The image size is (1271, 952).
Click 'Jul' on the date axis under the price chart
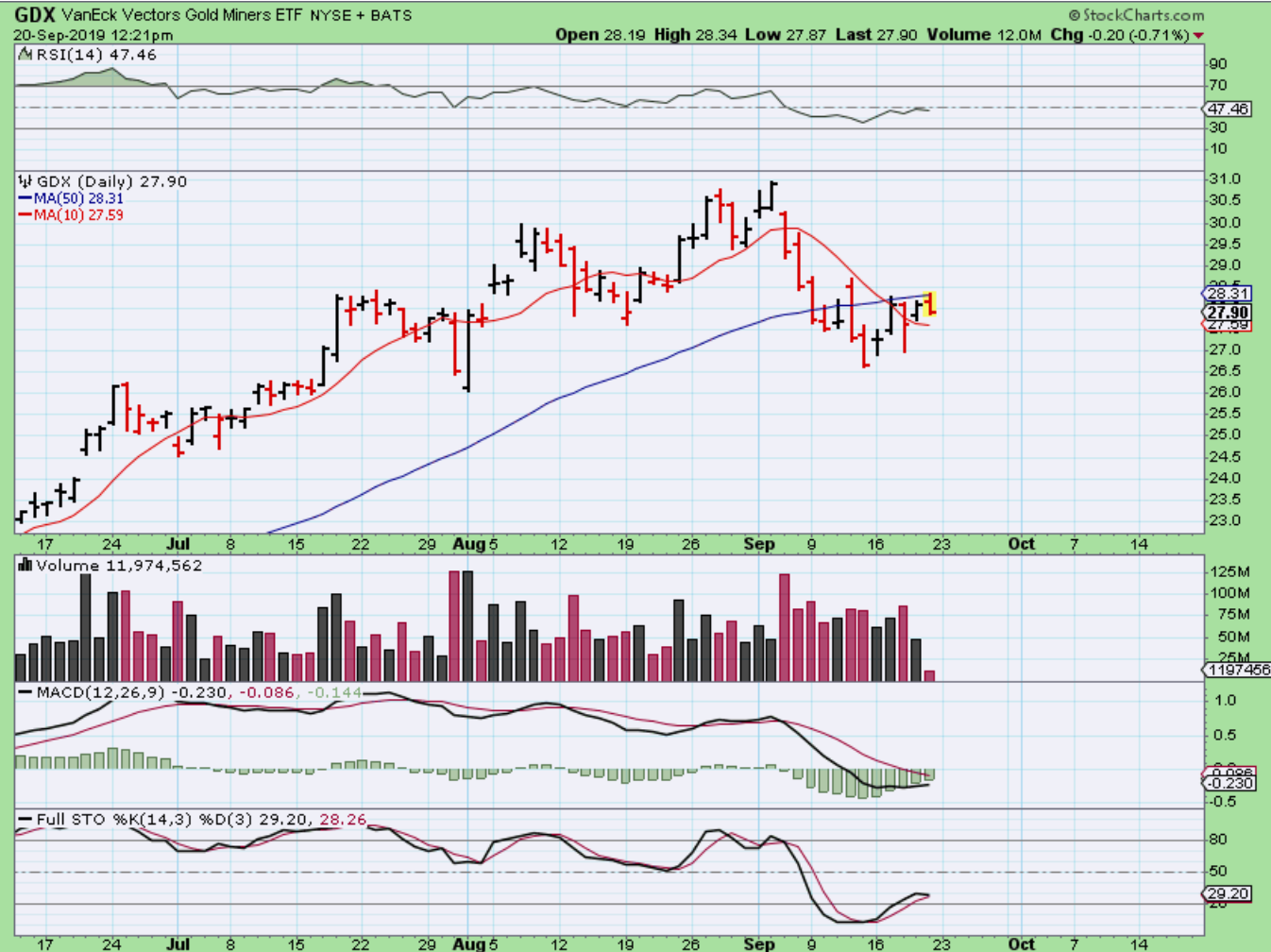178,544
